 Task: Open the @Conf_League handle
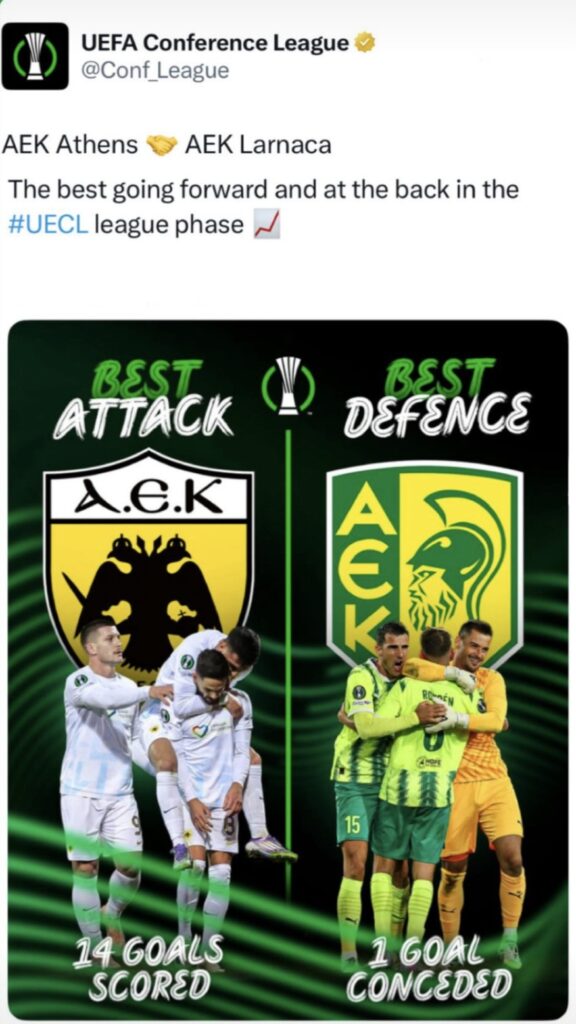[155, 71]
